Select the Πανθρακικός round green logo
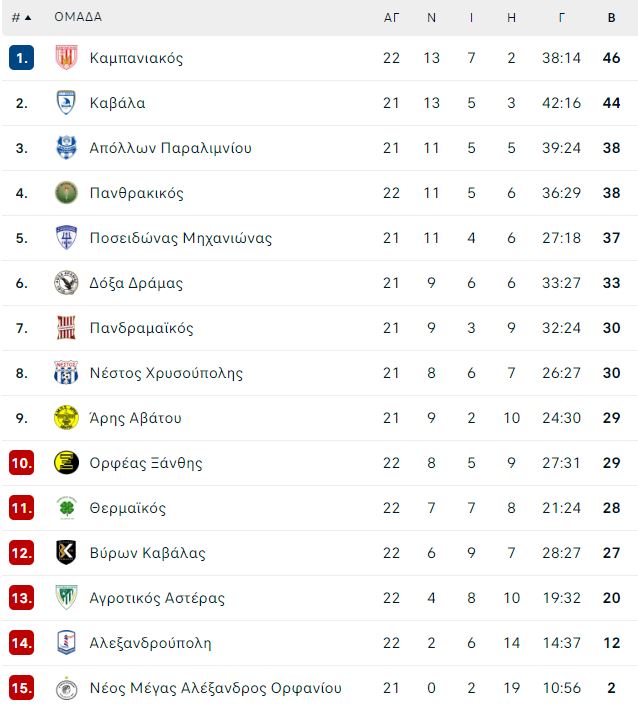This screenshot has width=638, height=710. (66, 192)
